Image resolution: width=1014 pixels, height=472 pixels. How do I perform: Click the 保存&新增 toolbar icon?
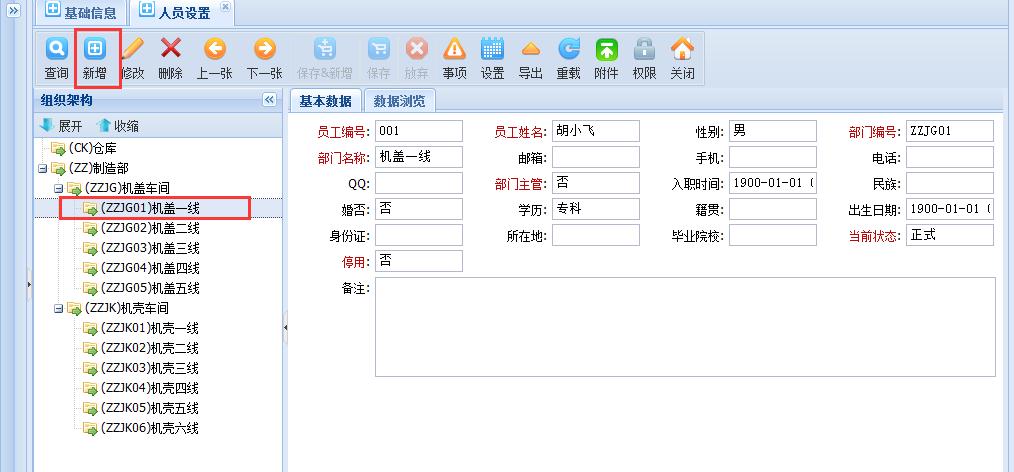point(325,48)
